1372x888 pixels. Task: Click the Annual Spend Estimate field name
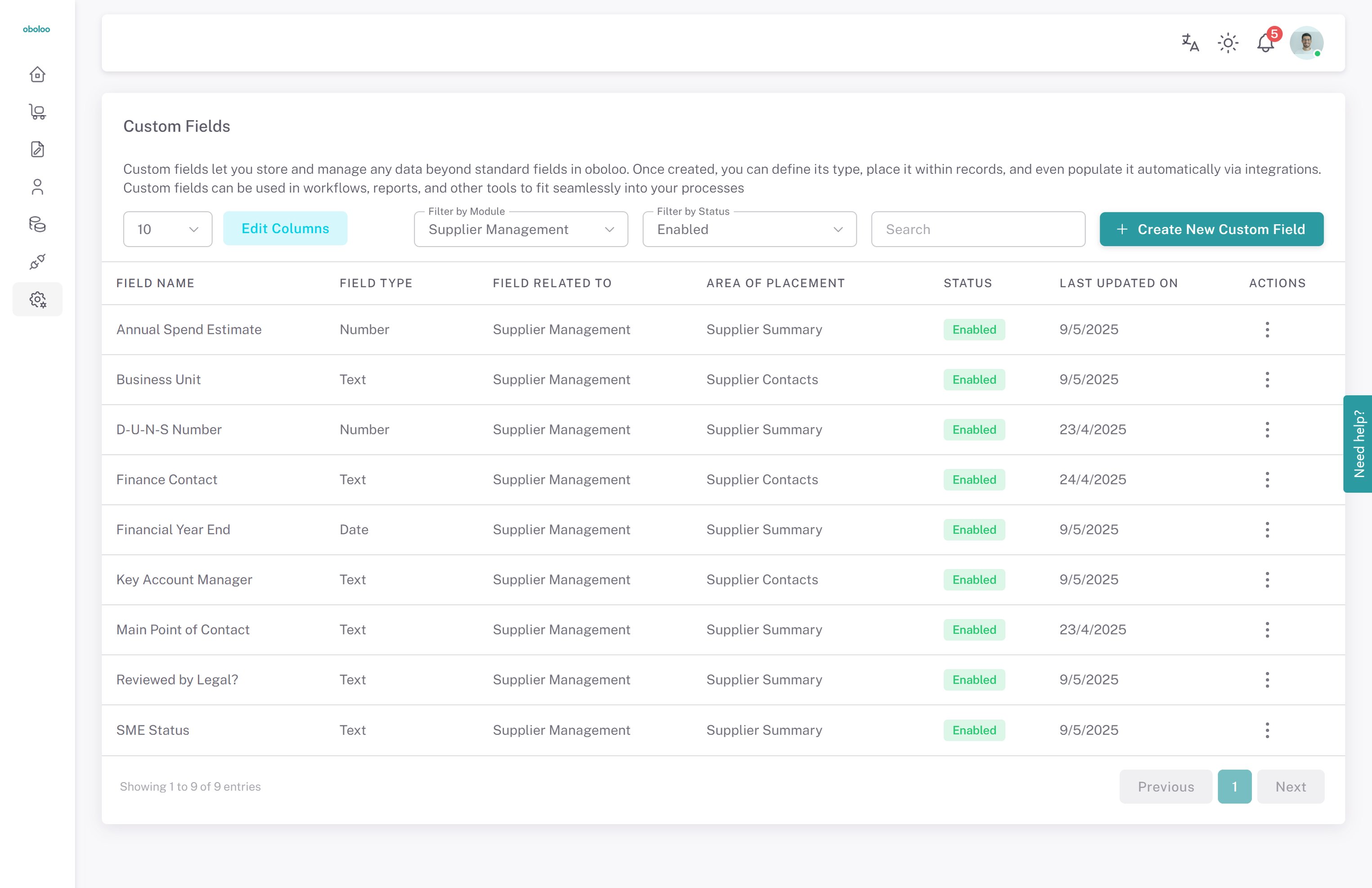(189, 329)
